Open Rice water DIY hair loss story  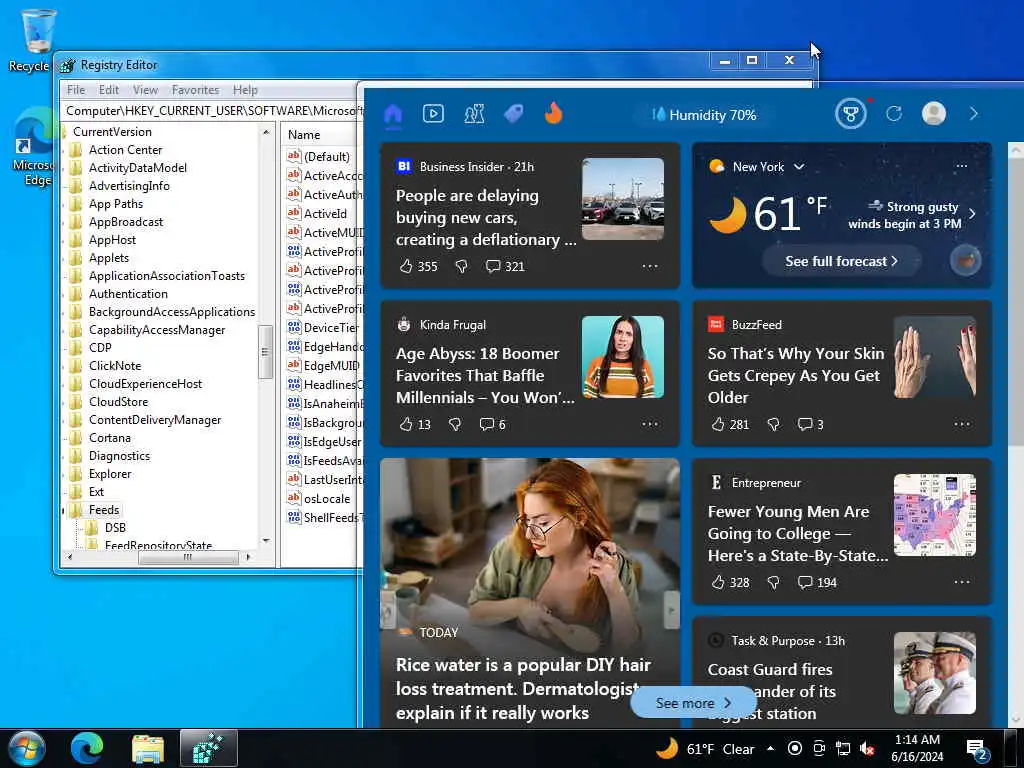[524, 689]
